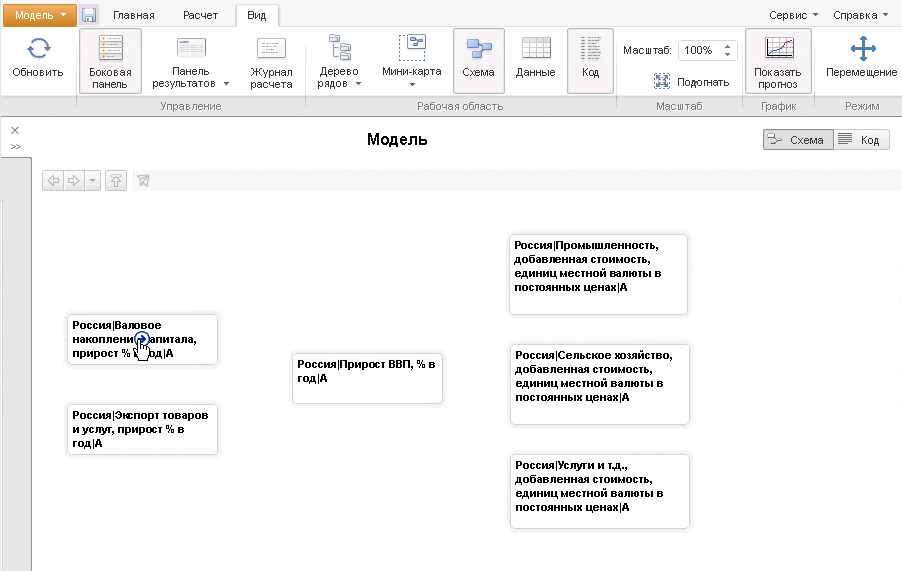
Task: Expand the Панель результатов dropdown
Action: 226,84
